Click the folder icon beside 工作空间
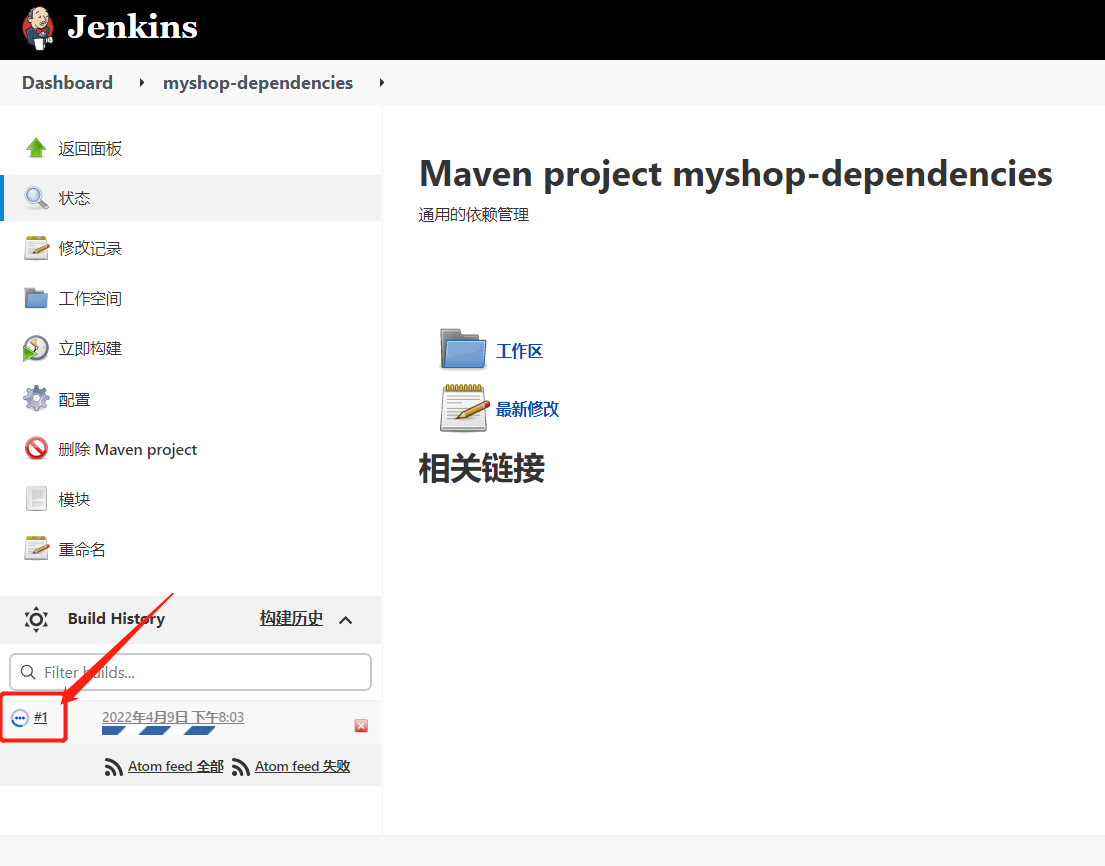 click(x=36, y=298)
